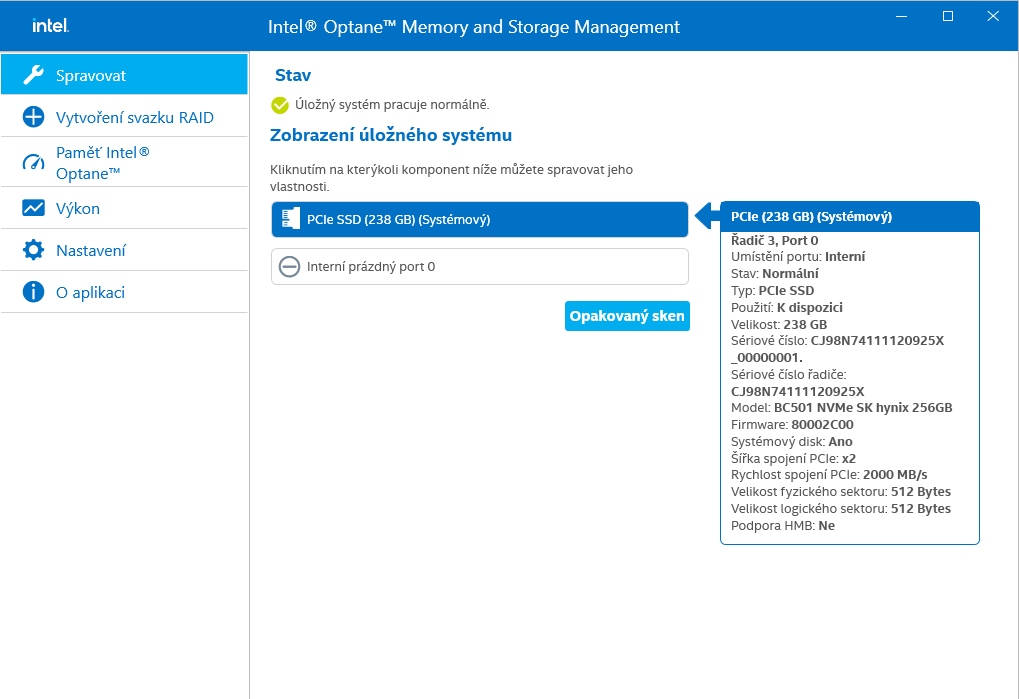Viewport: 1019px width, 699px height.
Task: Click the Podpora HMB: Ne line
Action: pos(783,526)
